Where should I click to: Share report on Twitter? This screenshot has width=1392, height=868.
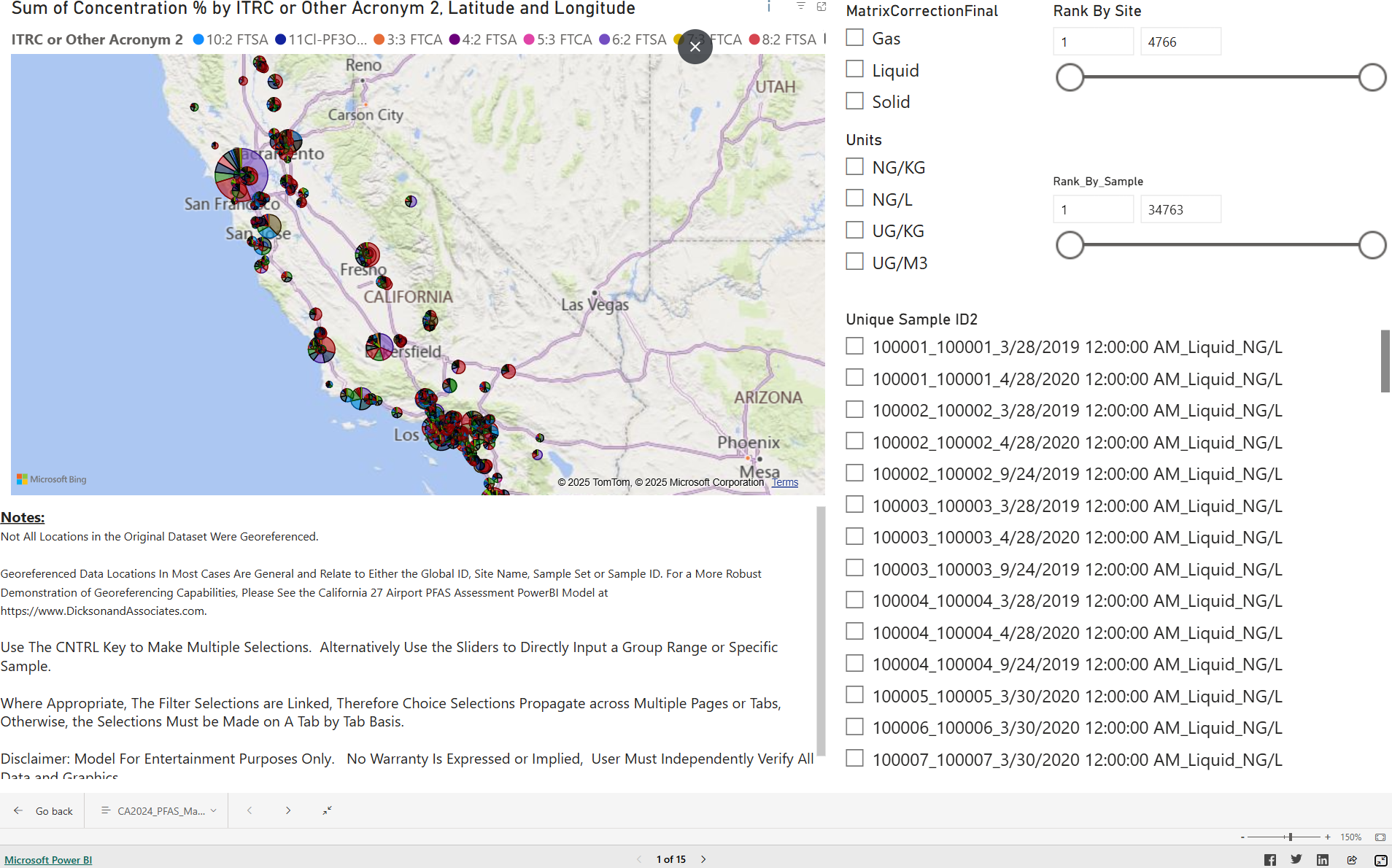point(1296,860)
